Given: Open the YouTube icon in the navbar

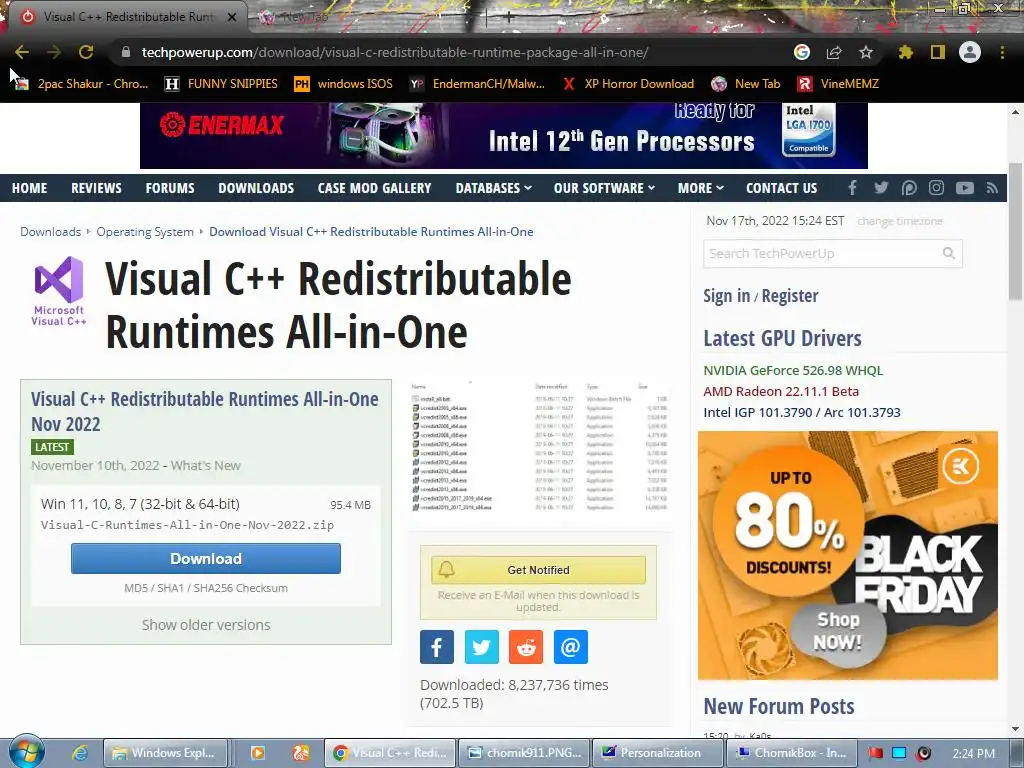Looking at the screenshot, I should click(965, 188).
